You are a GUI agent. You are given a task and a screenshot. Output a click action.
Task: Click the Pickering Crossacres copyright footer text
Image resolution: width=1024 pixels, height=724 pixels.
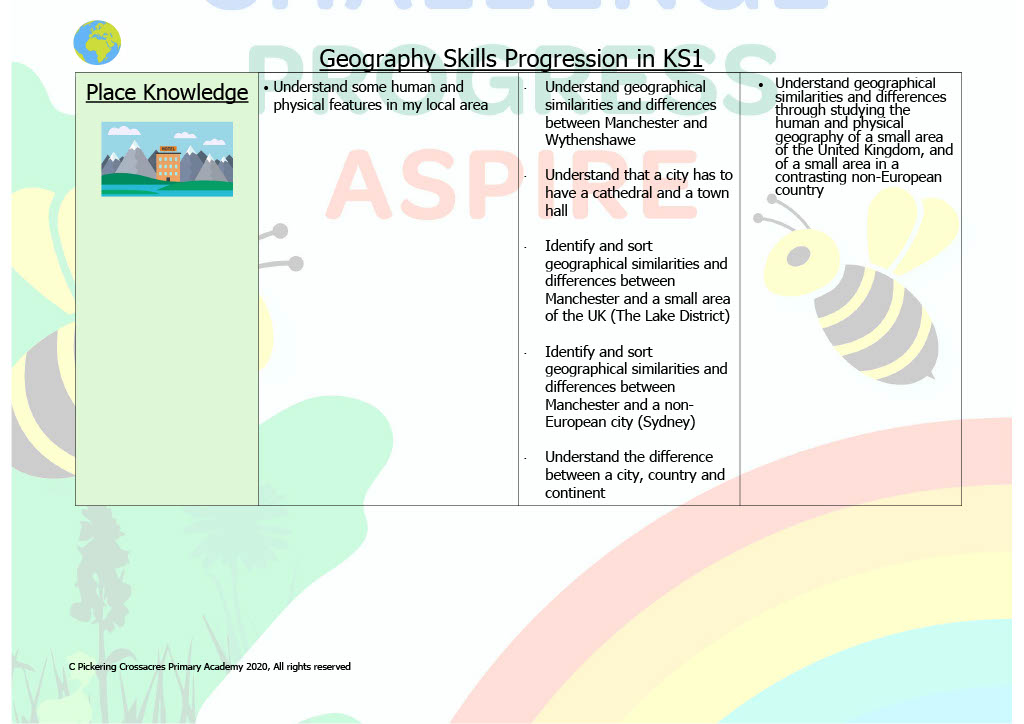(210, 667)
